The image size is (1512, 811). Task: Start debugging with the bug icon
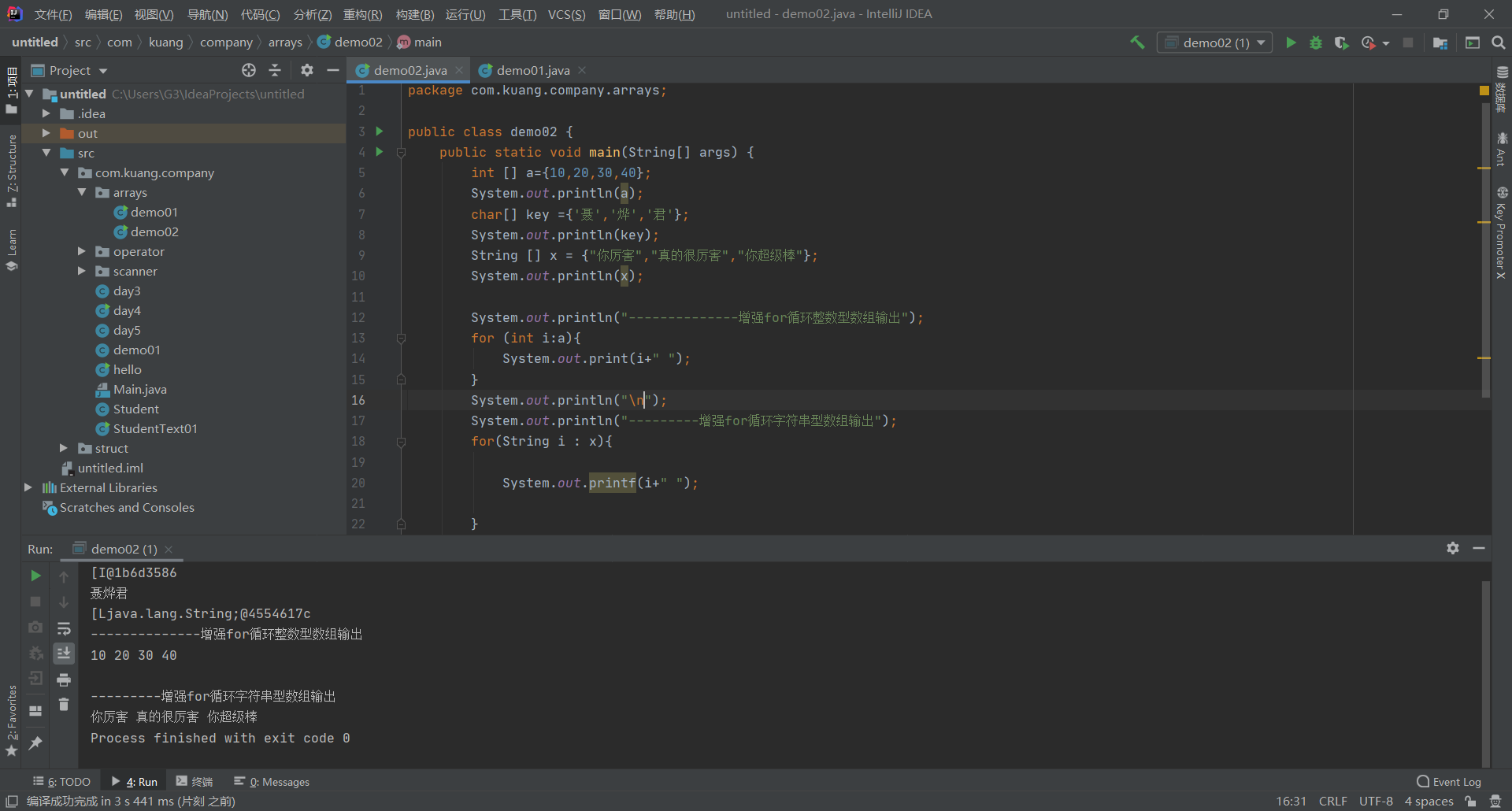coord(1316,43)
